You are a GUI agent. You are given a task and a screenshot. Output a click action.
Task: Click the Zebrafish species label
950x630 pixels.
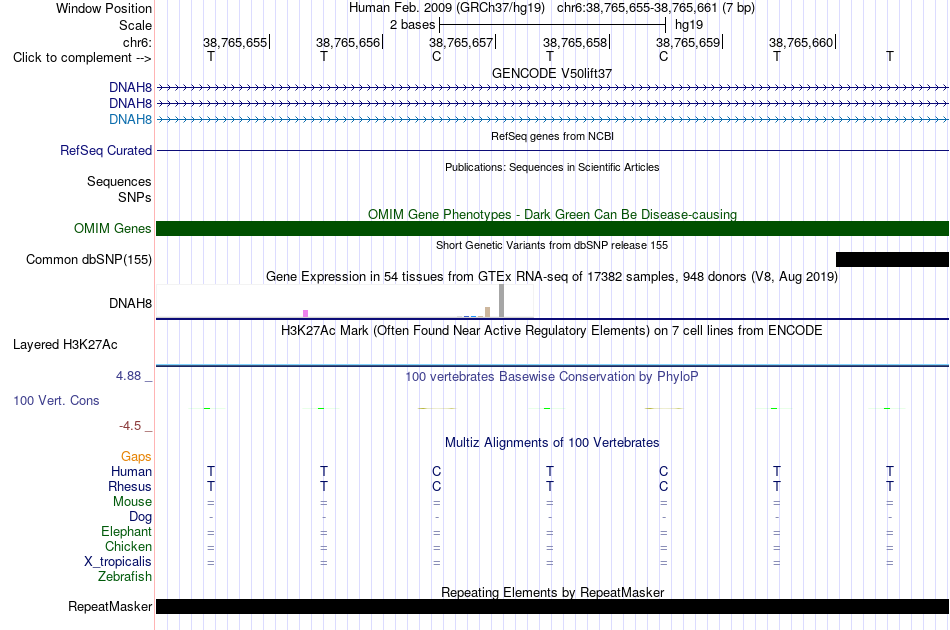point(125,576)
